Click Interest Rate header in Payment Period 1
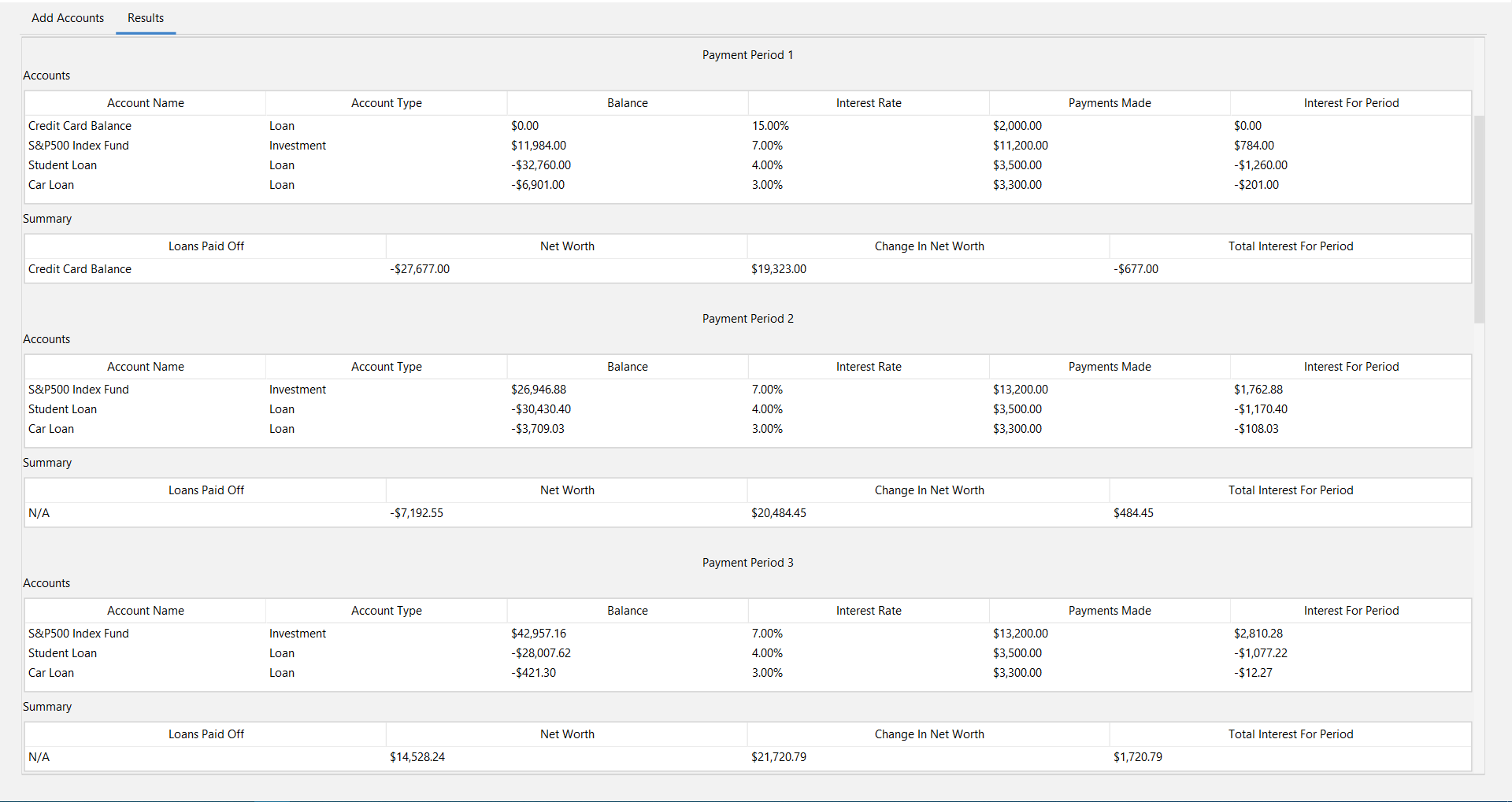 869,103
